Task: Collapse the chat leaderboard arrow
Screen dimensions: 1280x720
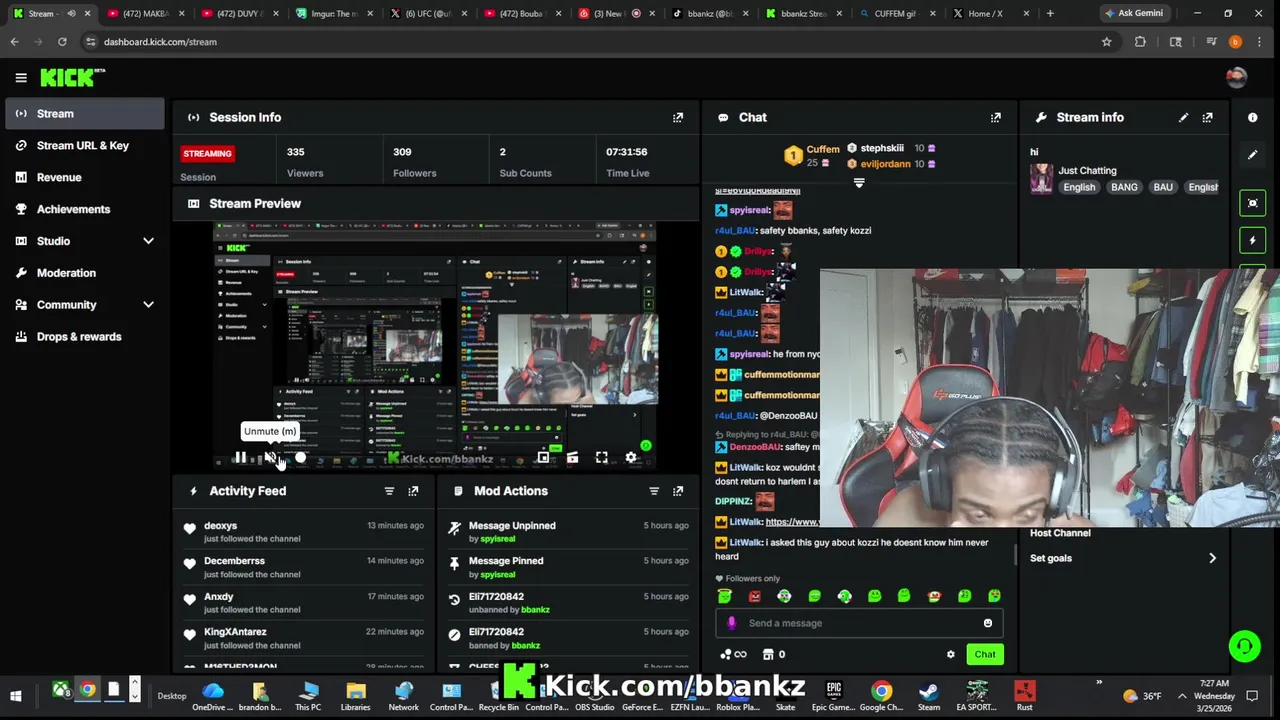Action: (x=858, y=183)
